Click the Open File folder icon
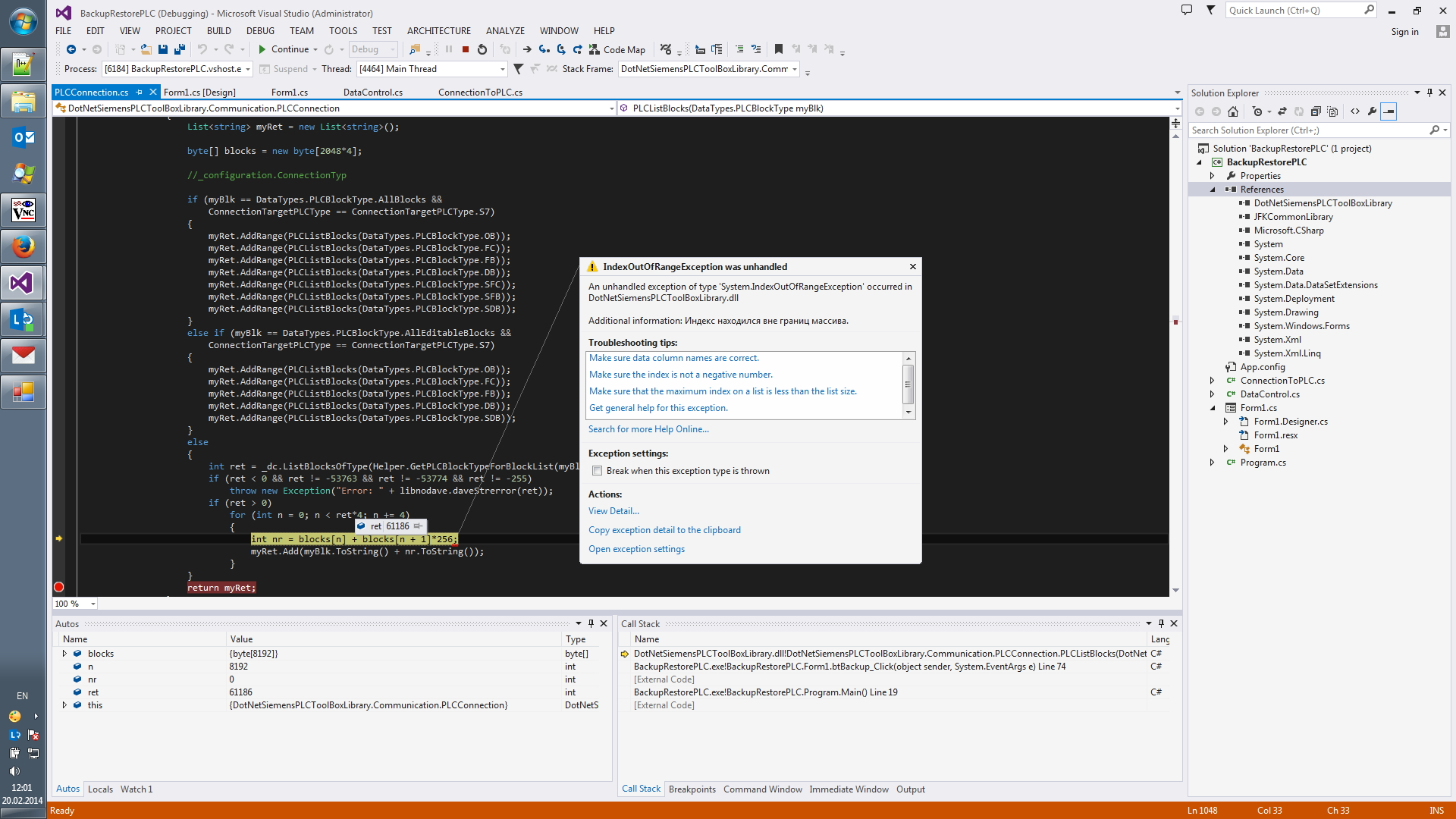1456x819 pixels. pos(146,49)
